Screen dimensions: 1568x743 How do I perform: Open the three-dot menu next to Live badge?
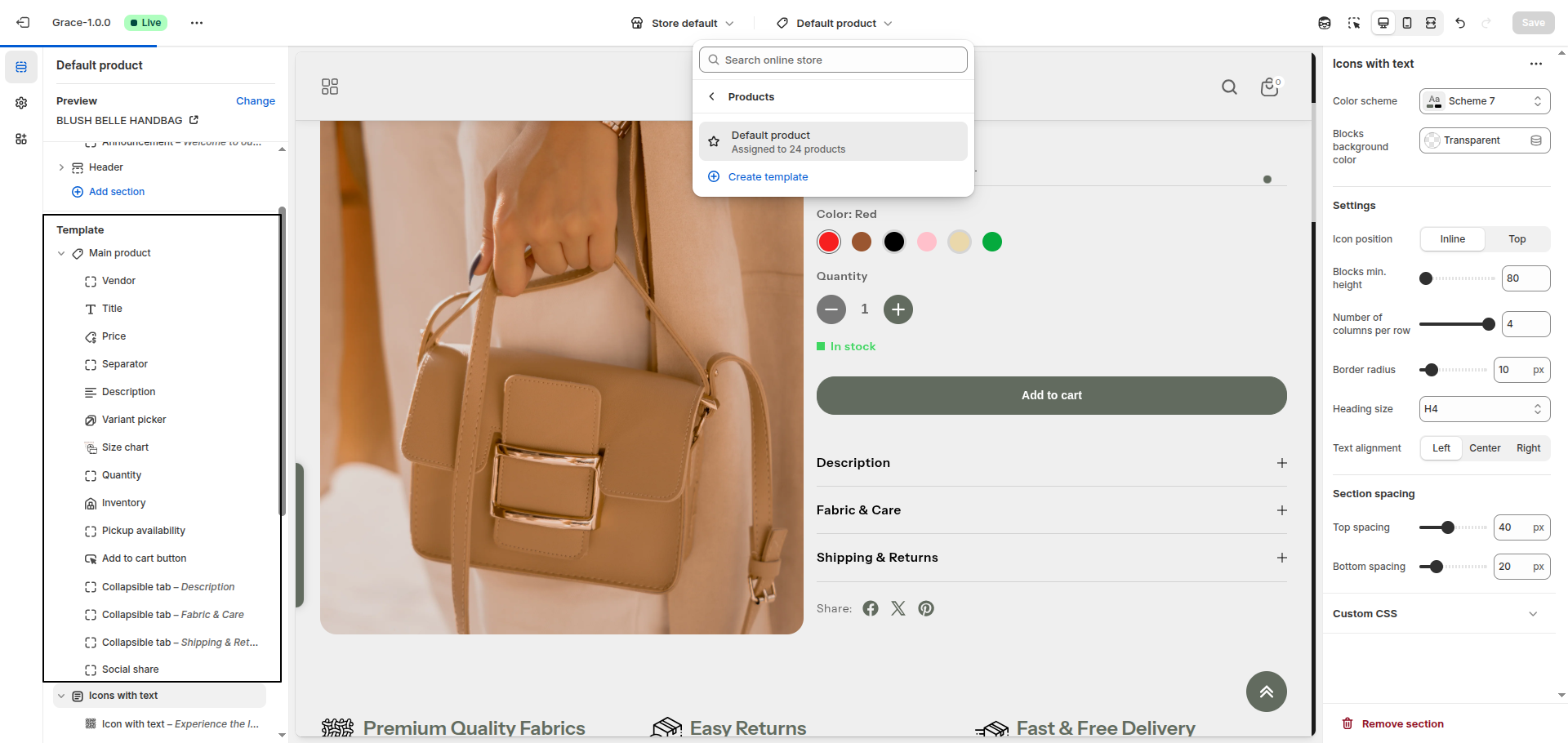point(197,23)
